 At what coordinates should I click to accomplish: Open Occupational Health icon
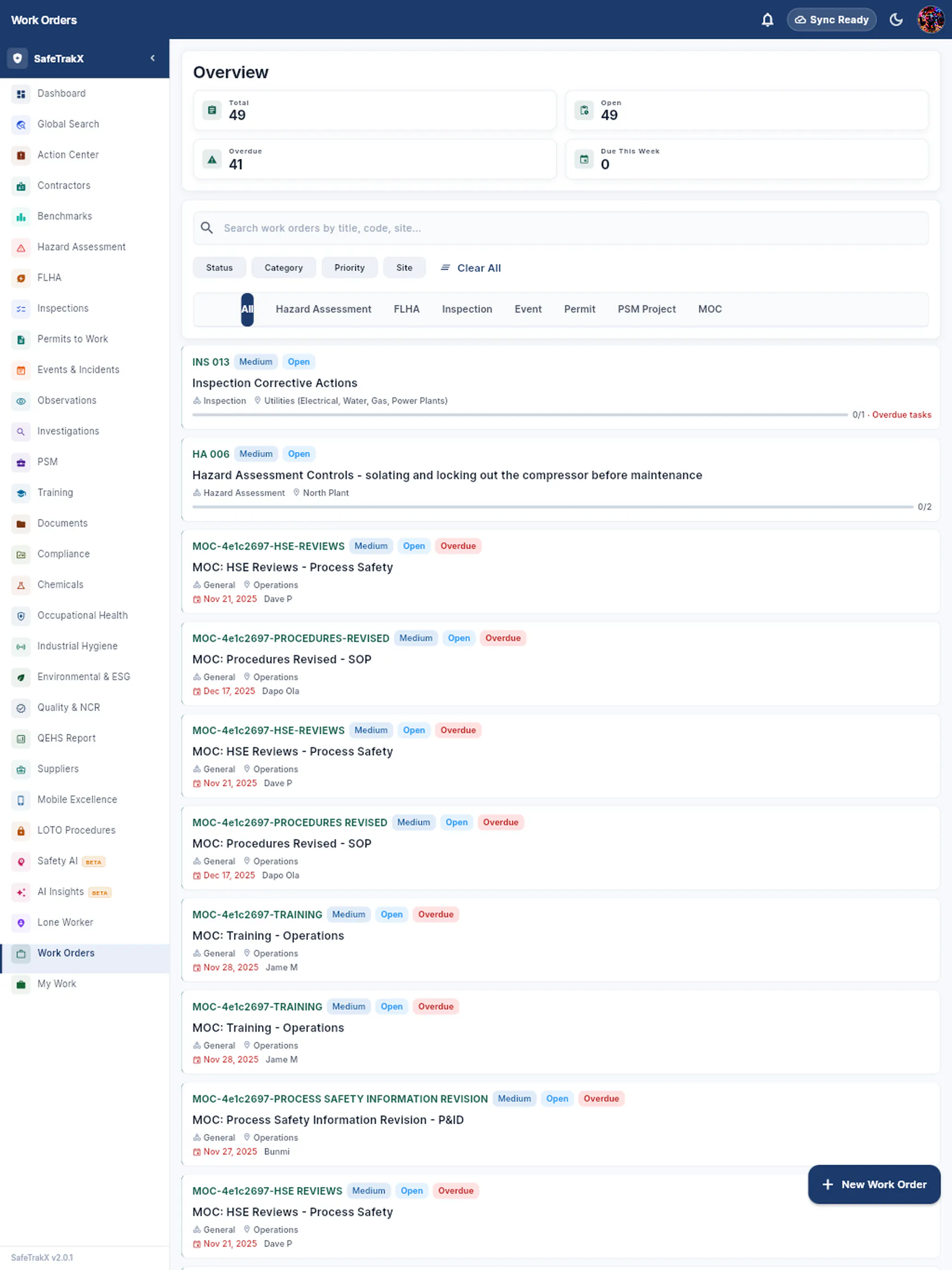coord(21,616)
